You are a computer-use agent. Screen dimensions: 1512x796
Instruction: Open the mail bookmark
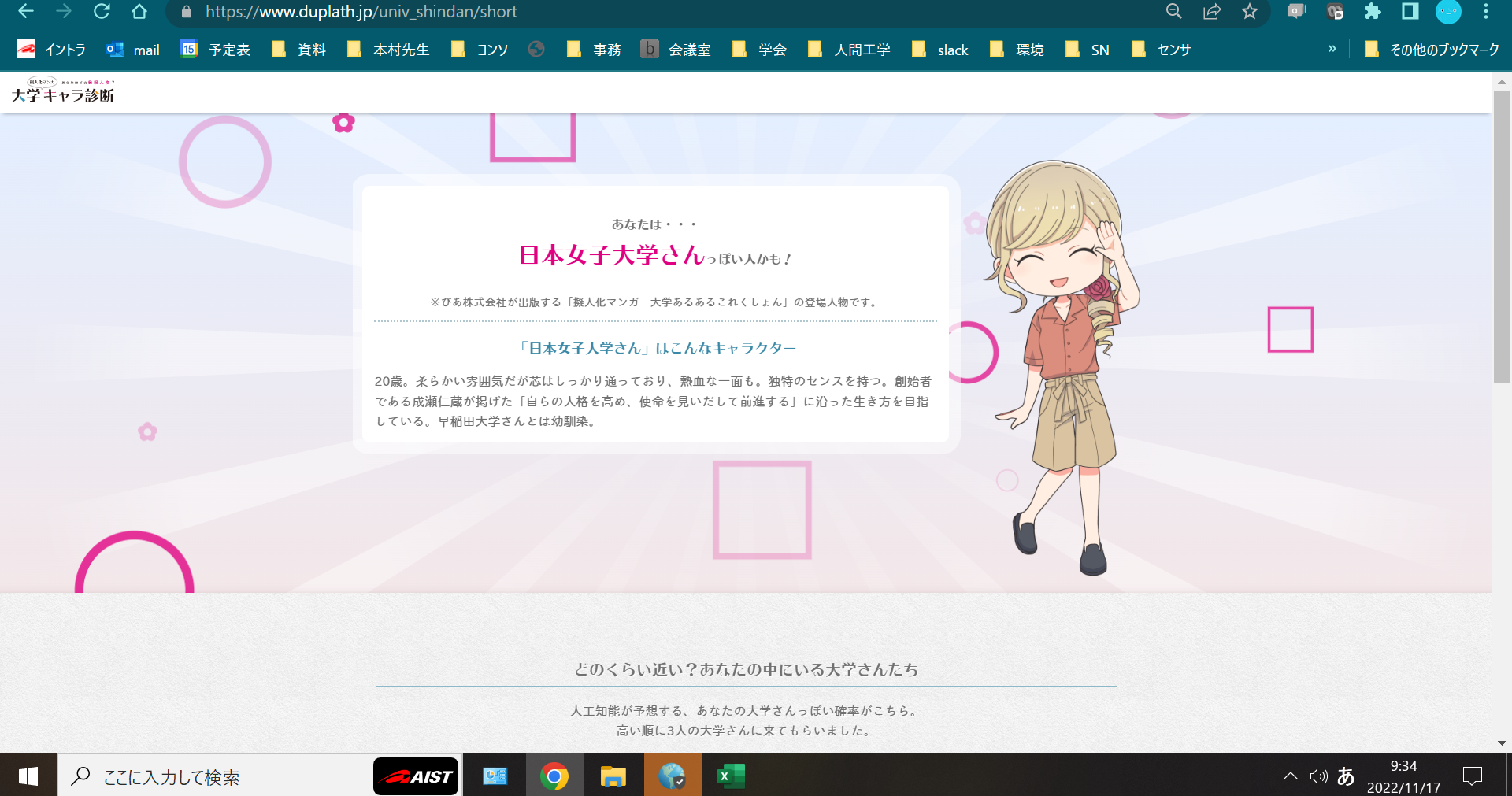133,50
